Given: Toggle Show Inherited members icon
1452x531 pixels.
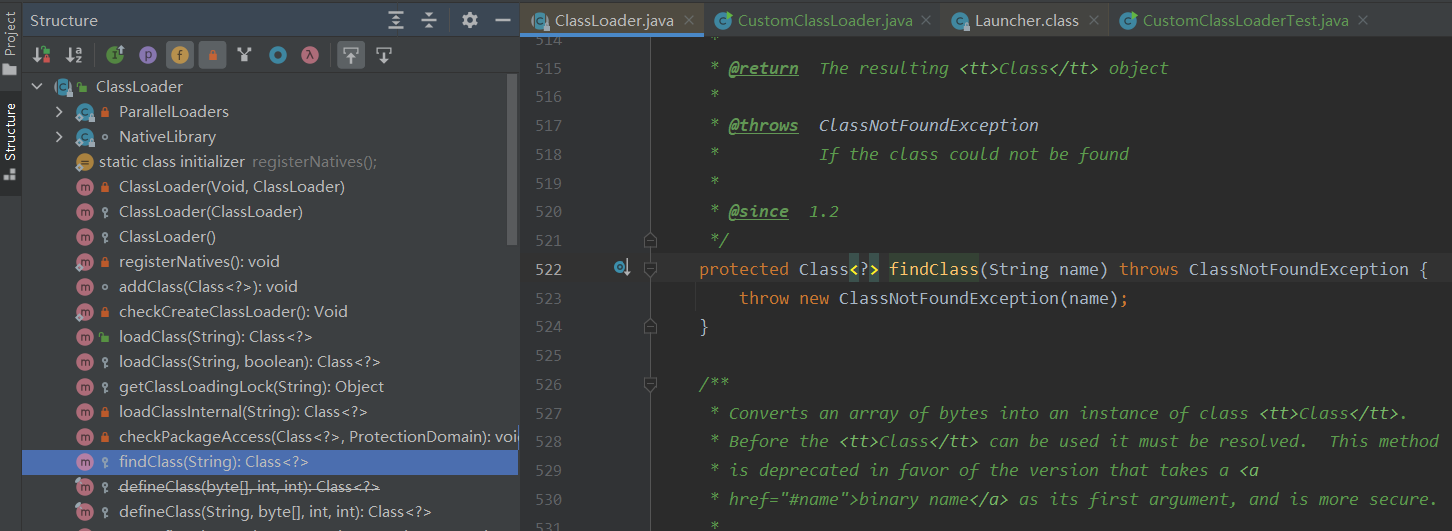Looking at the screenshot, I should [x=115, y=55].
